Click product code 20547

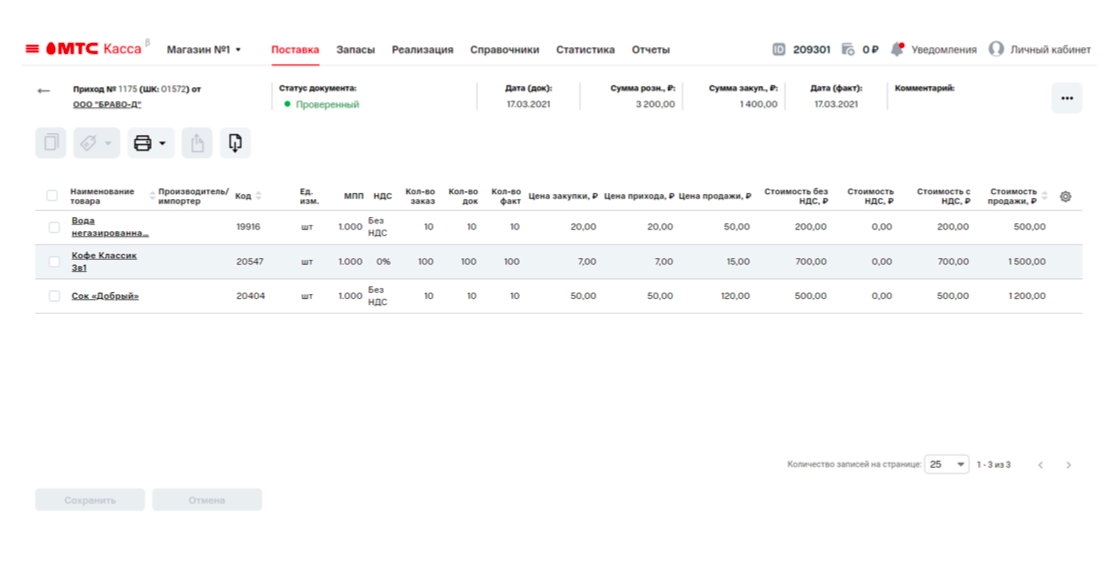(250, 261)
